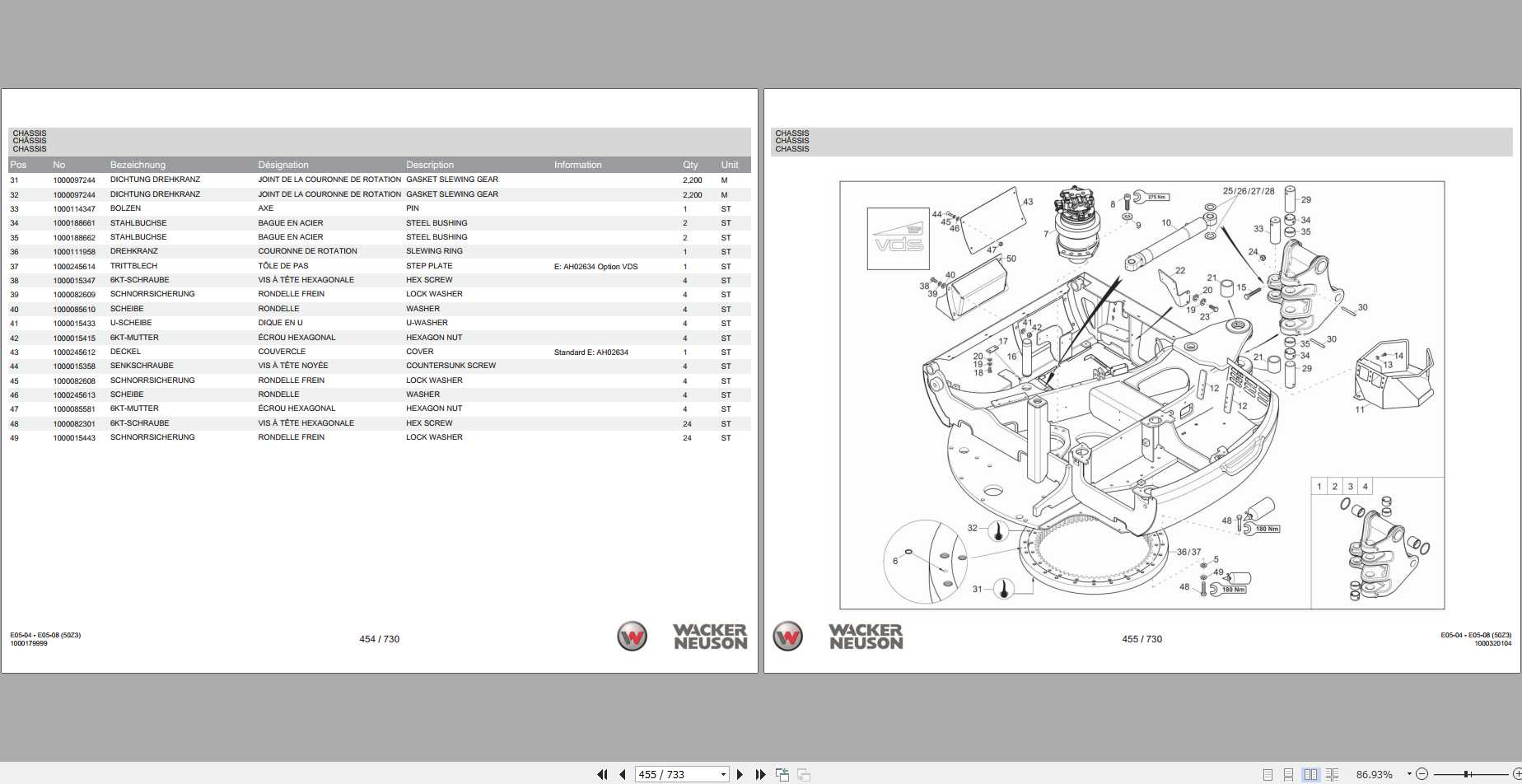This screenshot has height=784, width=1522.
Task: Click 'E: AH02634 Option VDS' information
Action: pyautogui.click(x=596, y=267)
